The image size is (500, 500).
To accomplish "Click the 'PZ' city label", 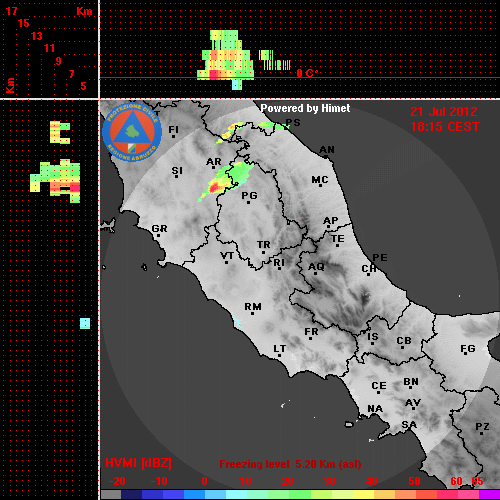I will click(482, 427).
